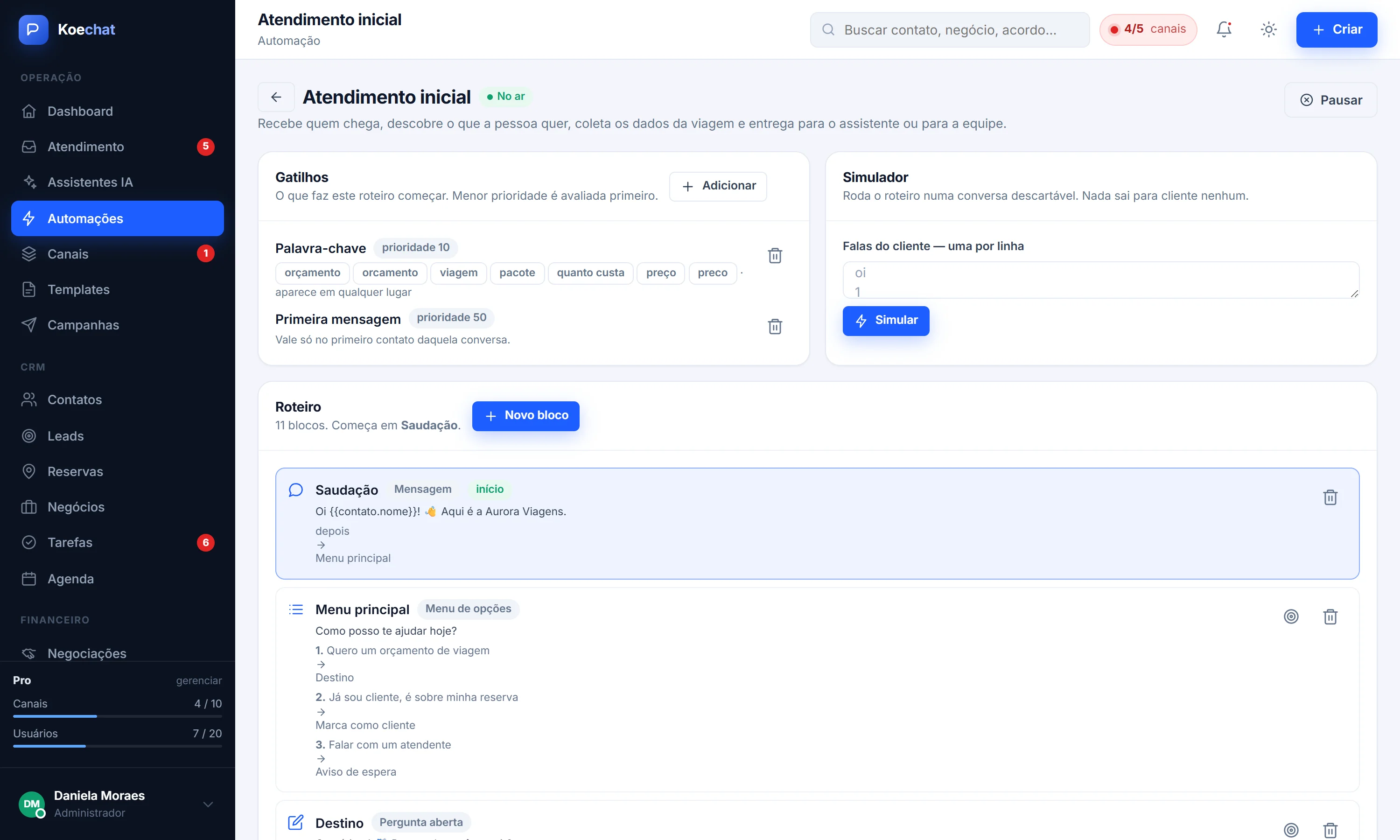The width and height of the screenshot is (1400, 840).
Task: Click the Koechat logo icon
Action: pyautogui.click(x=33, y=29)
